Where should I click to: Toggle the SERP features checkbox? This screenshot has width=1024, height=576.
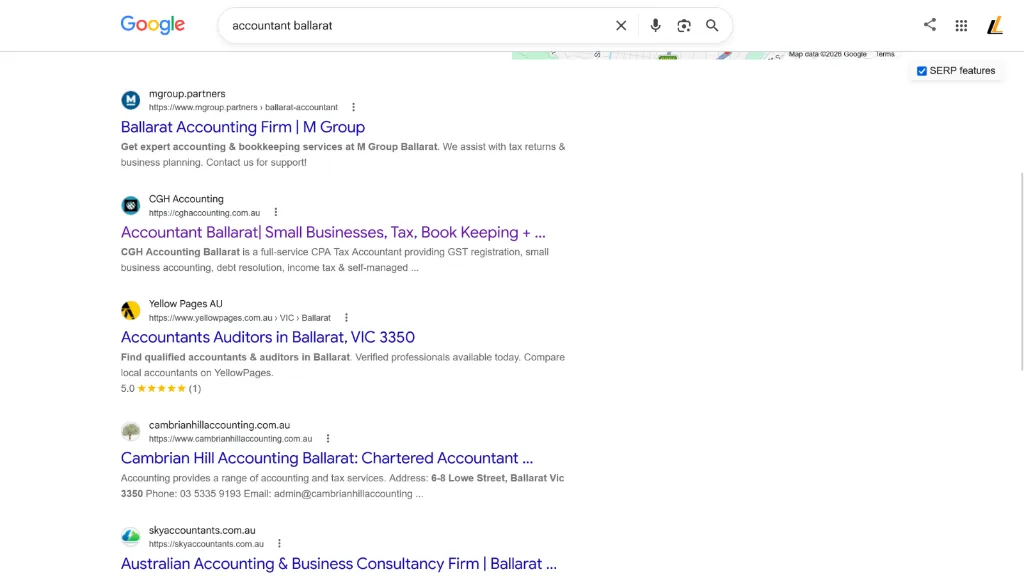(921, 71)
